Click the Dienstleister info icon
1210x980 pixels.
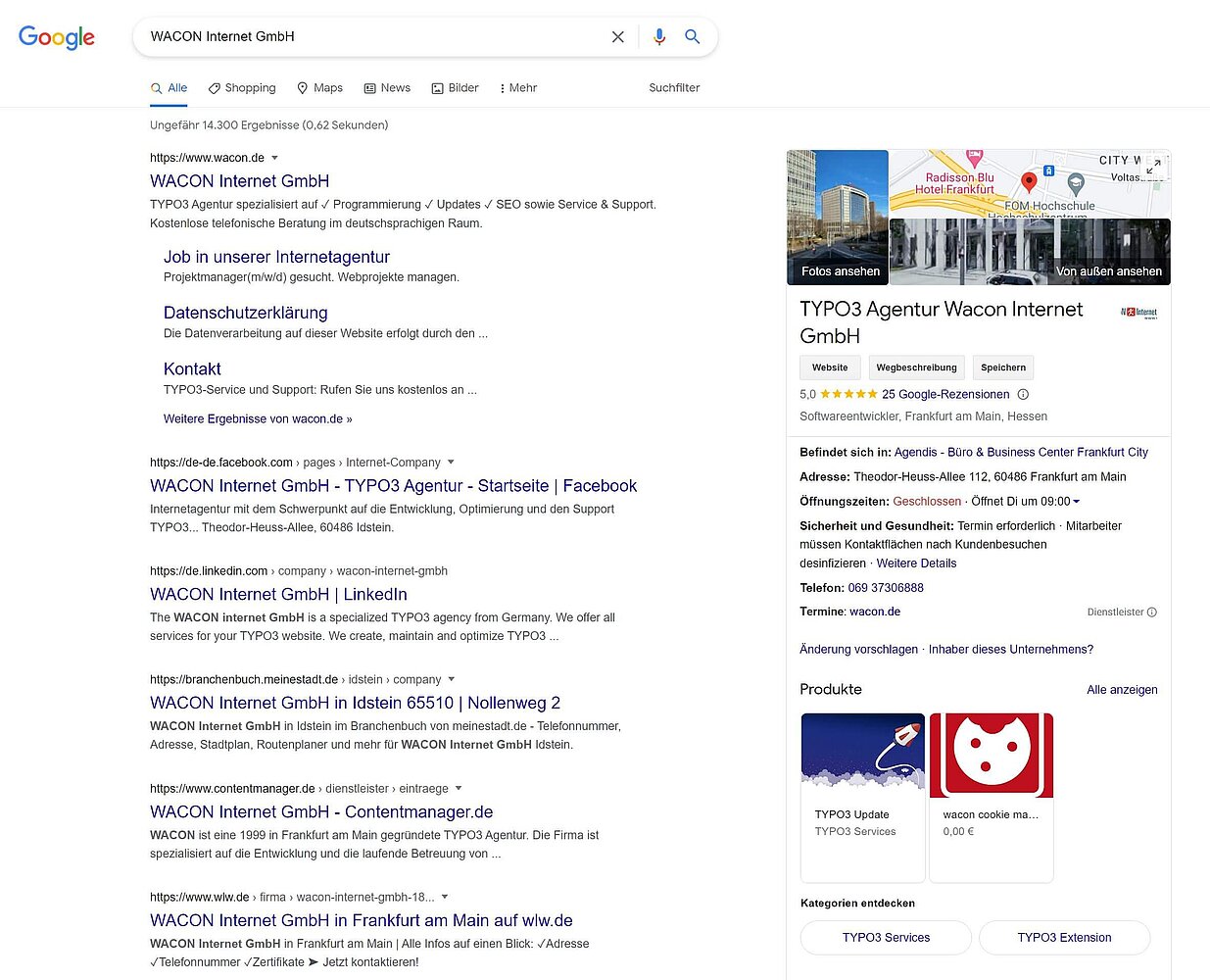tap(1152, 612)
